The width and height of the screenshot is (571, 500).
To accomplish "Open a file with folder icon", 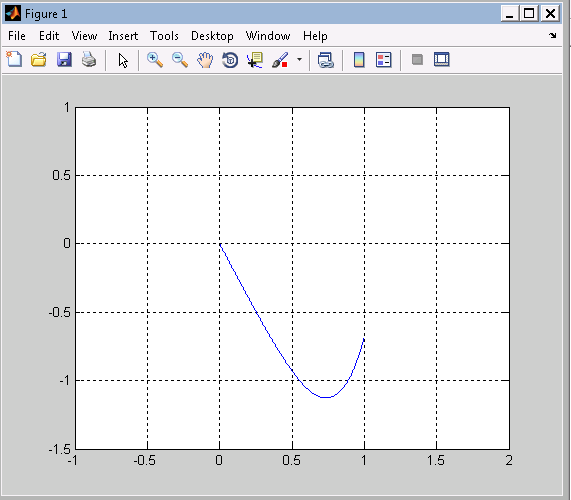I will tap(39, 59).
